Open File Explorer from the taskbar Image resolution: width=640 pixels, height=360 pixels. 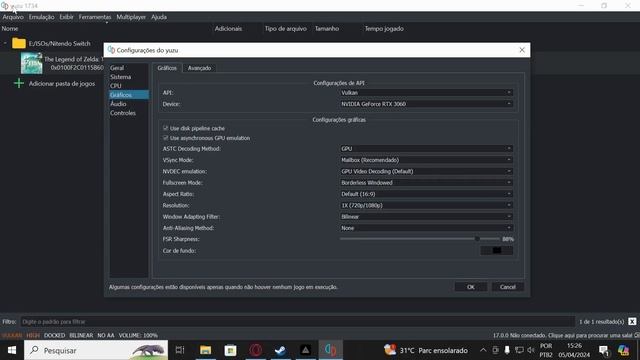205,350
